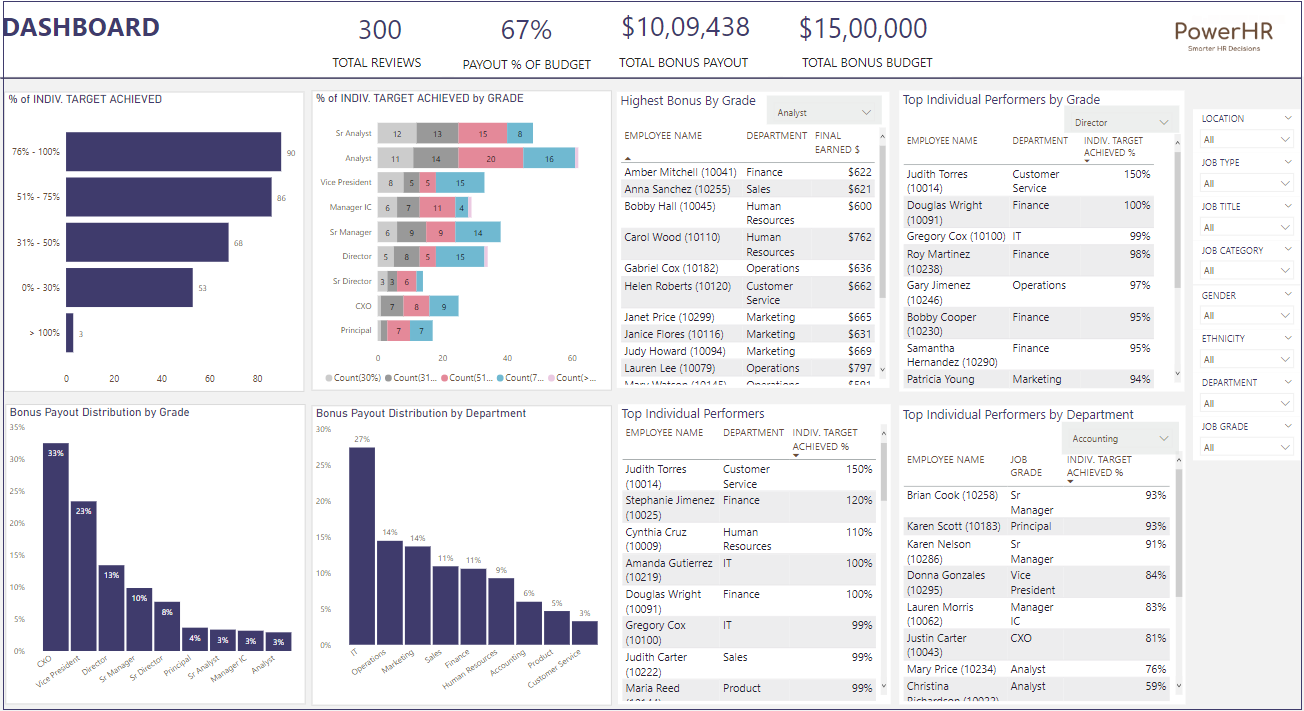Select Donna Gonzales (10295) employee name
Image resolution: width=1304 pixels, height=711 pixels.
pos(946,582)
